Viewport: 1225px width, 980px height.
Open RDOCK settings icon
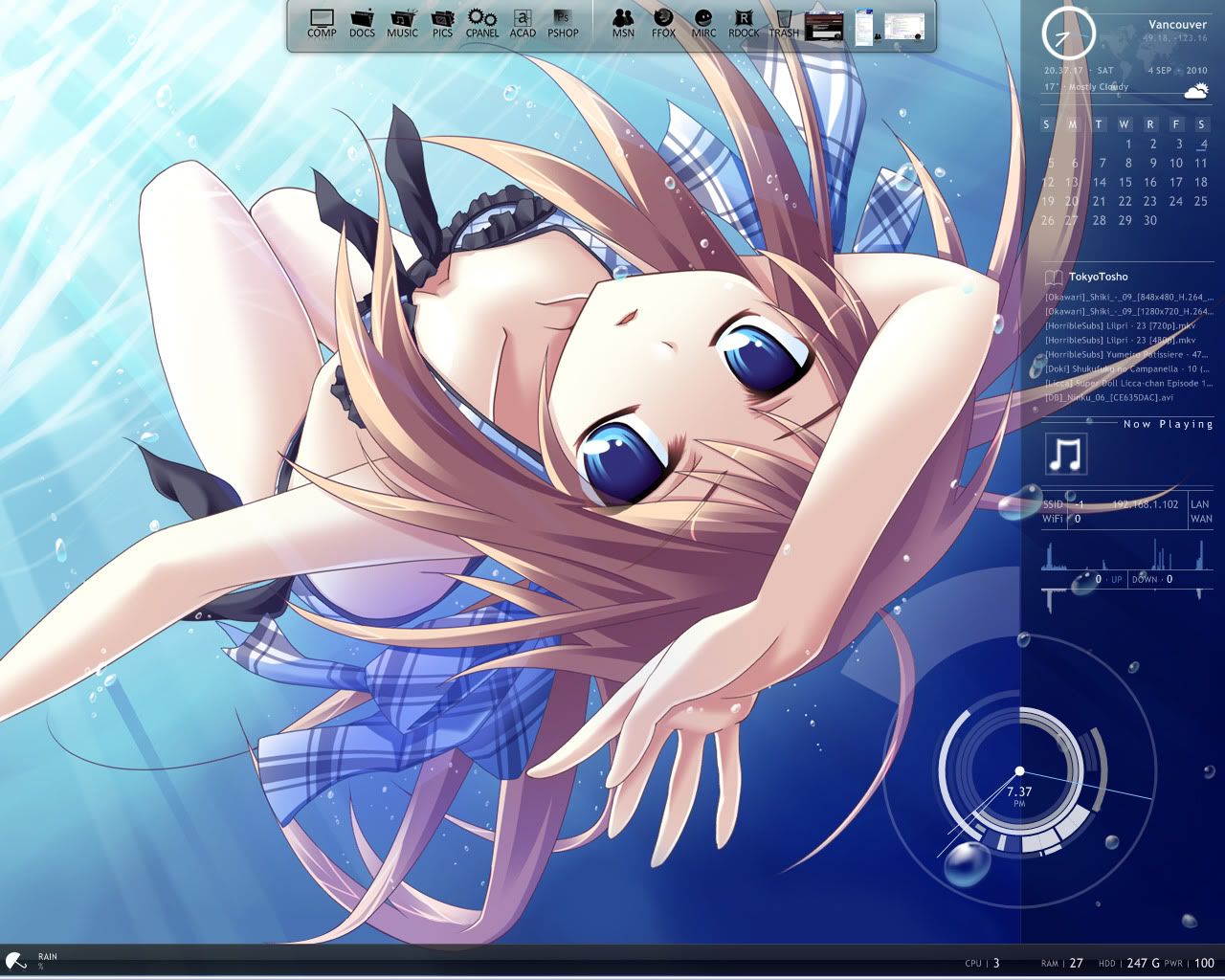744,23
